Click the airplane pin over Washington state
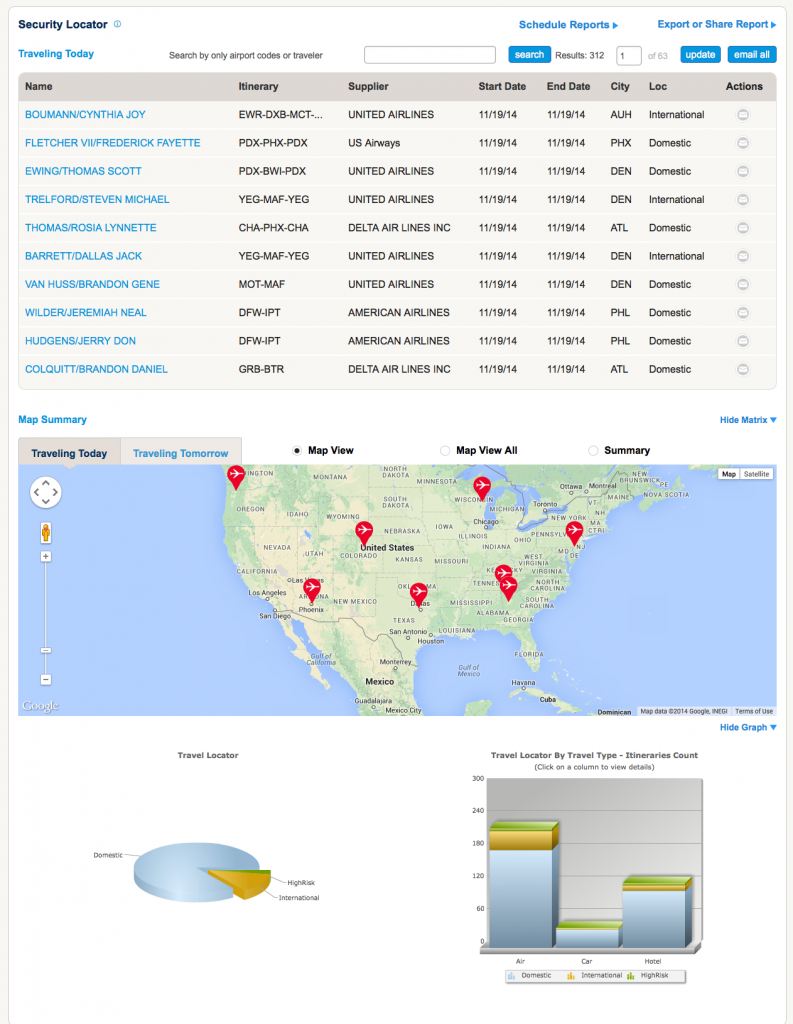 (236, 476)
